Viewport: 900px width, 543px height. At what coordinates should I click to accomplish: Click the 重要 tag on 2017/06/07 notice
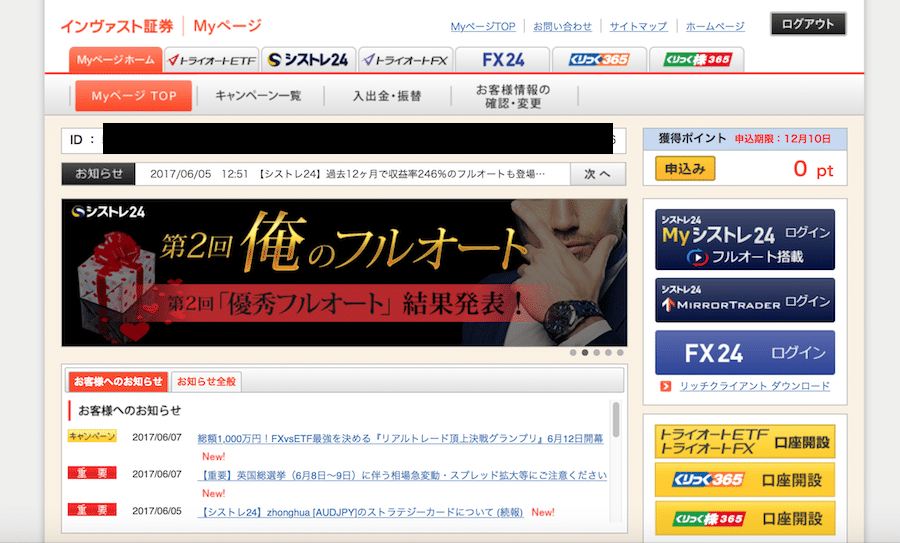[x=92, y=473]
